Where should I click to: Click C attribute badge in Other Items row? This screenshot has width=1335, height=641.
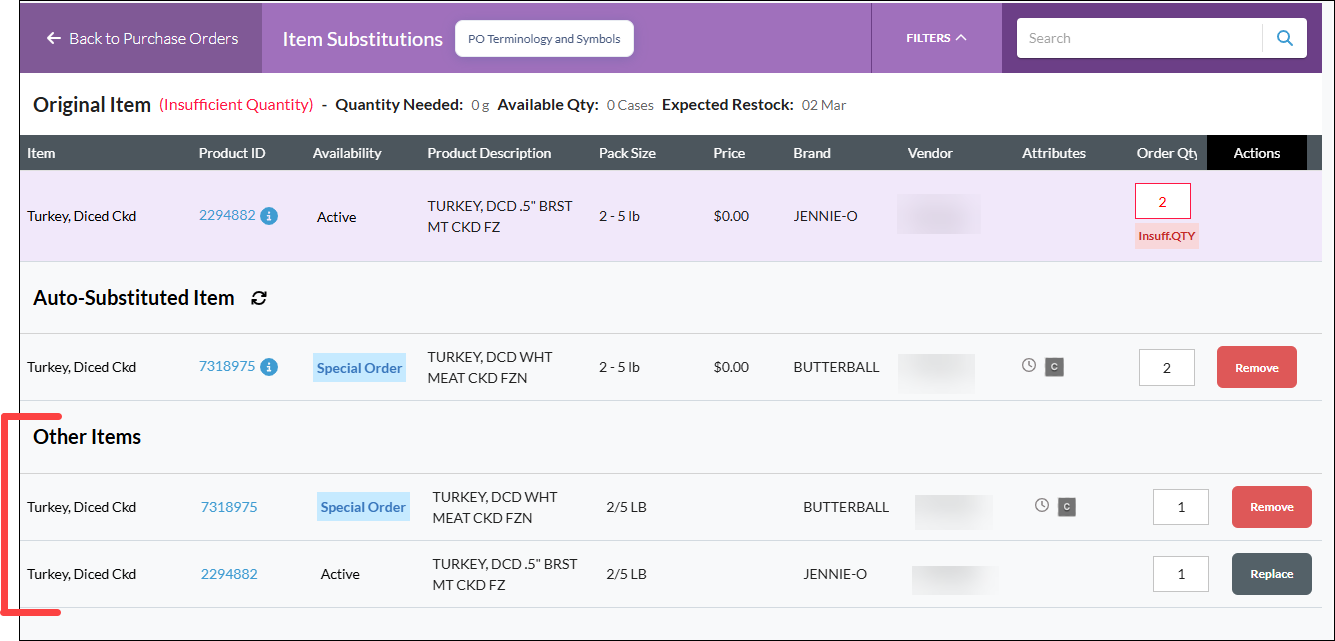(1067, 507)
